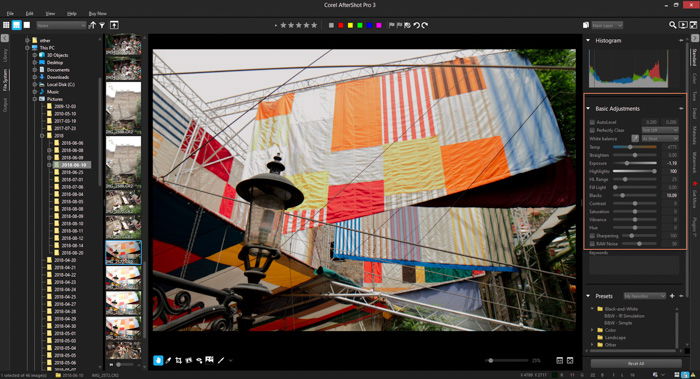Screen dimensions: 700x379
Task: Add a new preset with plus
Action: (x=672, y=296)
